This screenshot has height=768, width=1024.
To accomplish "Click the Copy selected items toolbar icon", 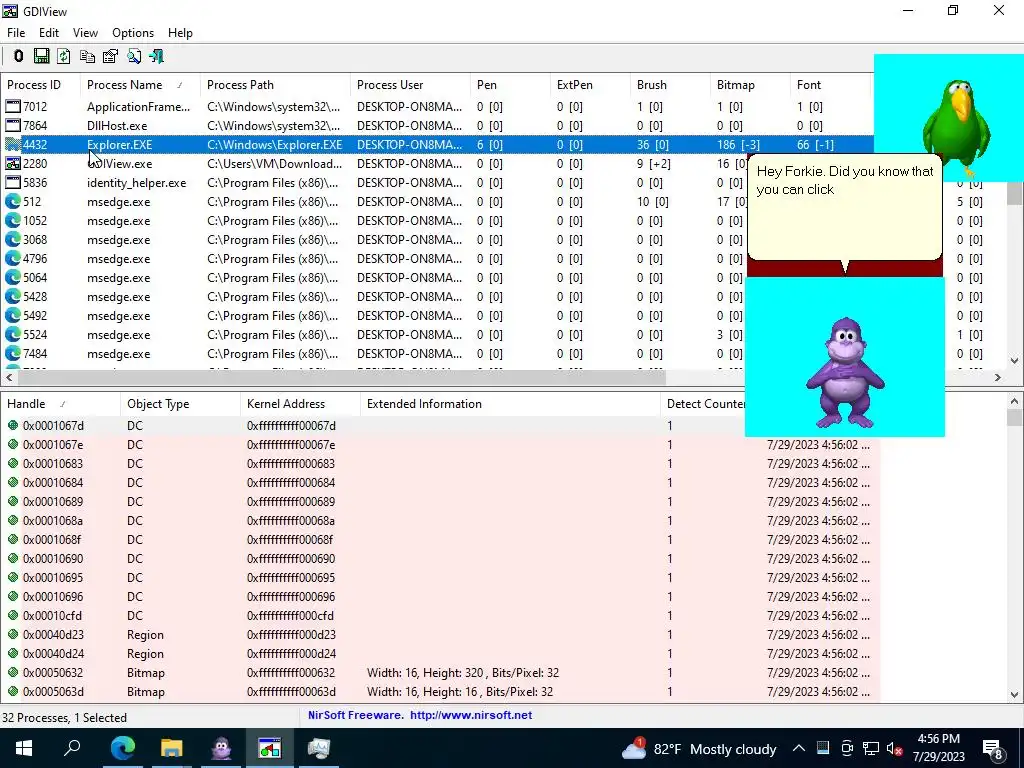I will tap(87, 56).
